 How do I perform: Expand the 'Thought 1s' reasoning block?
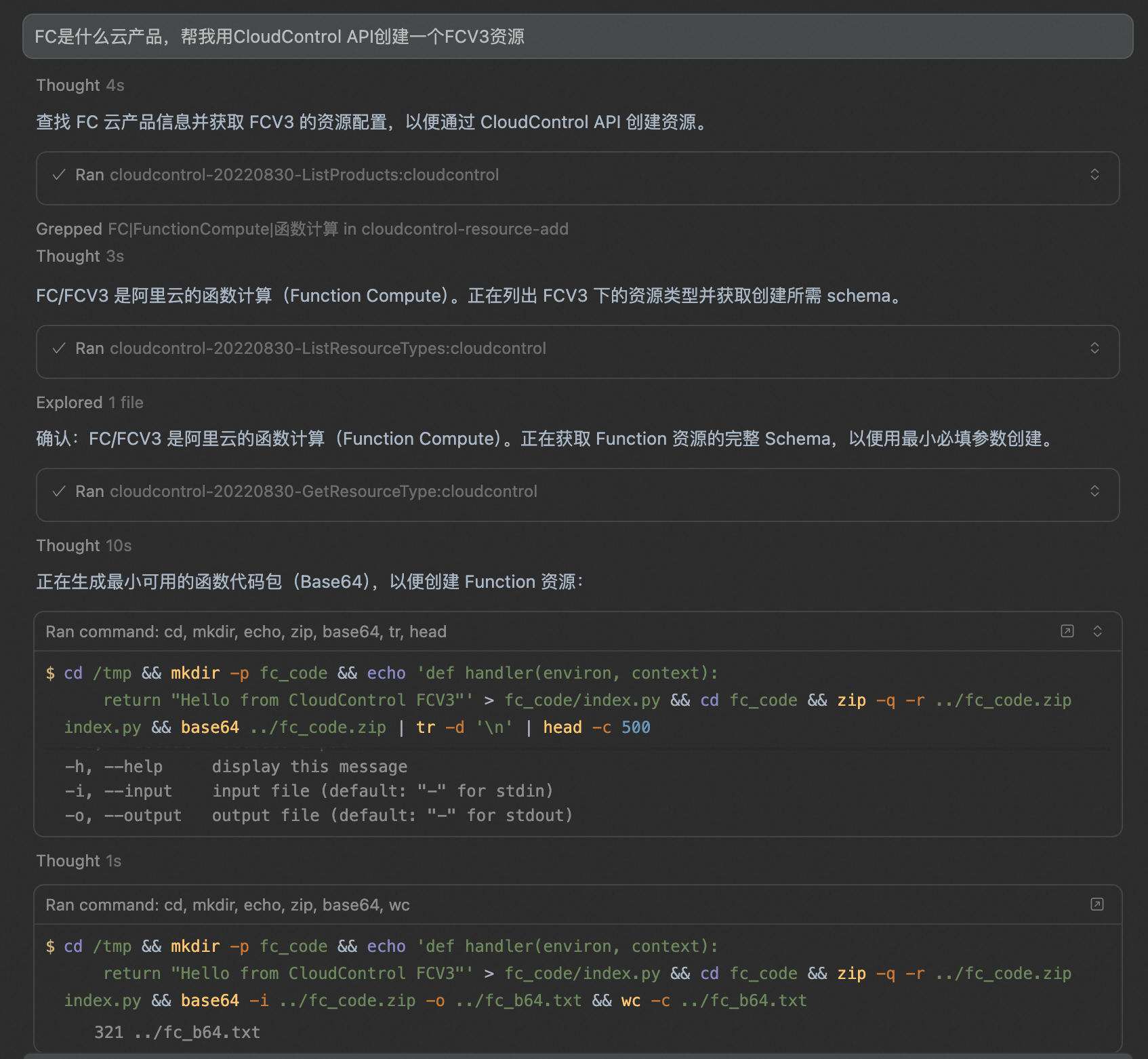pyautogui.click(x=79, y=861)
